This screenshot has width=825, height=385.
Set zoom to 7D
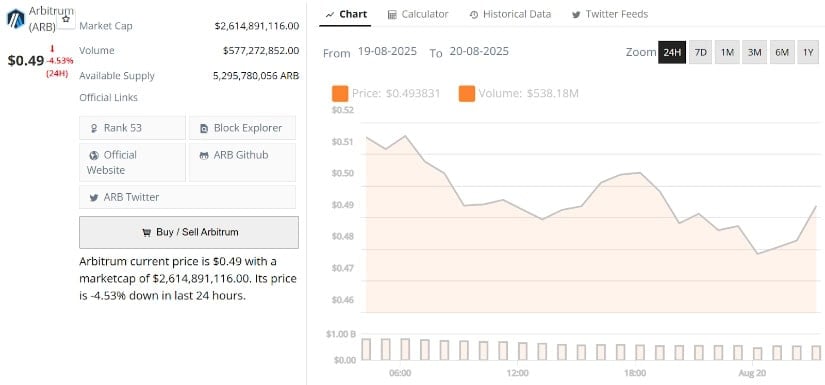click(700, 52)
